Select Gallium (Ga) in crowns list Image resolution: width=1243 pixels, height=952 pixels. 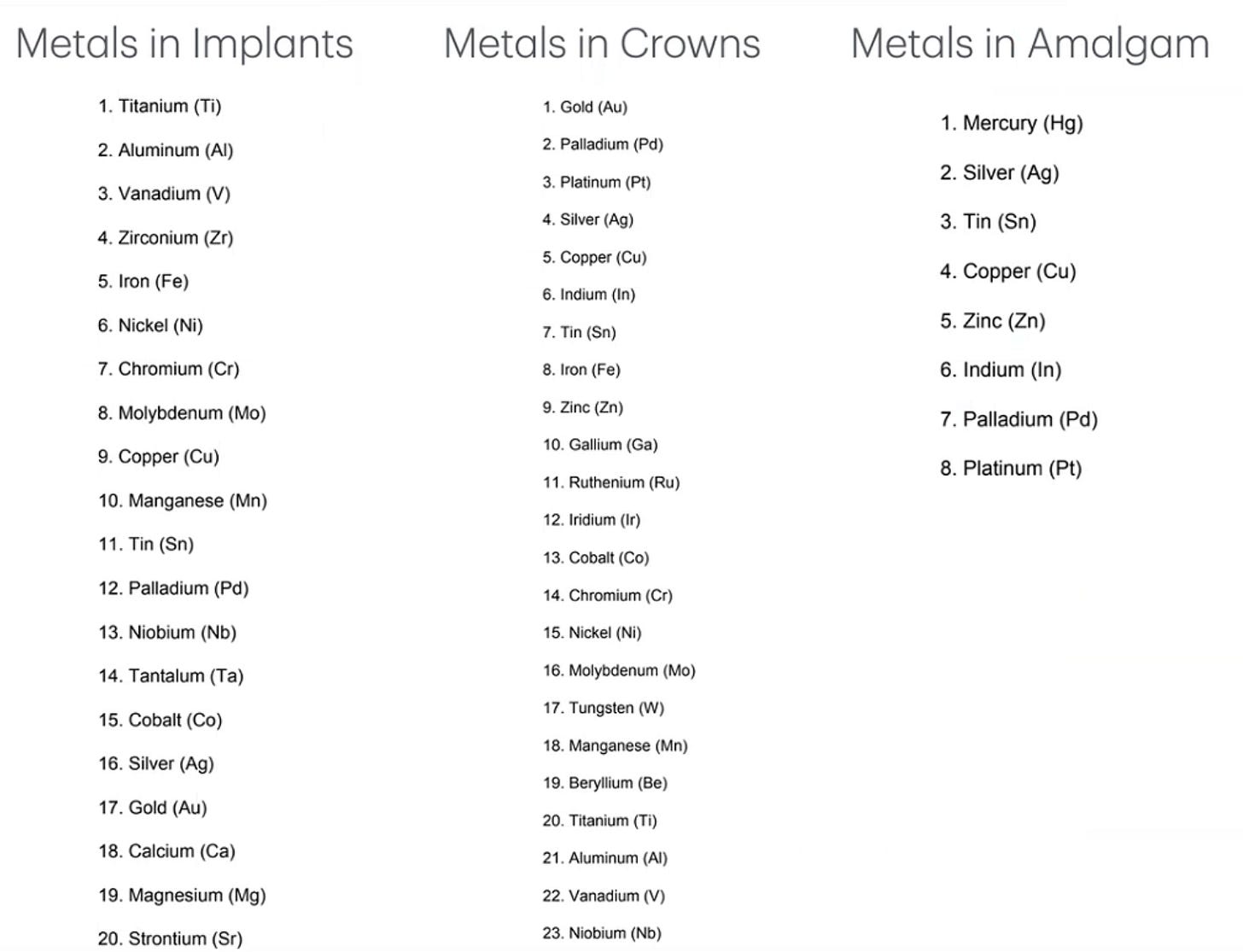pos(600,445)
